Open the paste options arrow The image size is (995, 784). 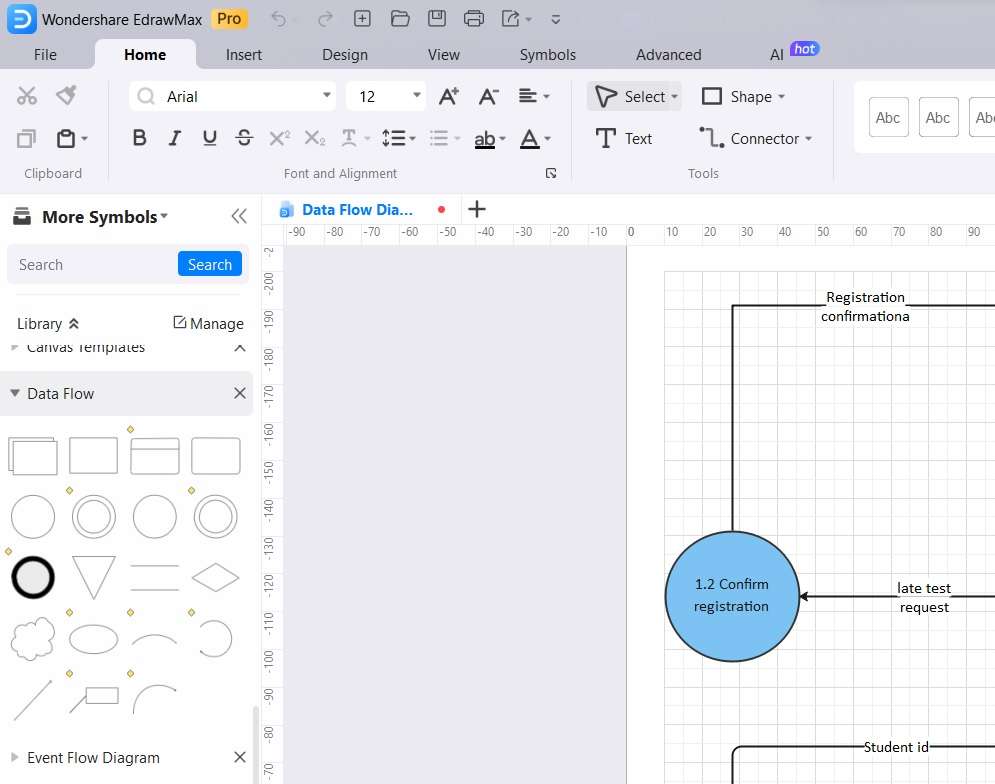coord(84,138)
